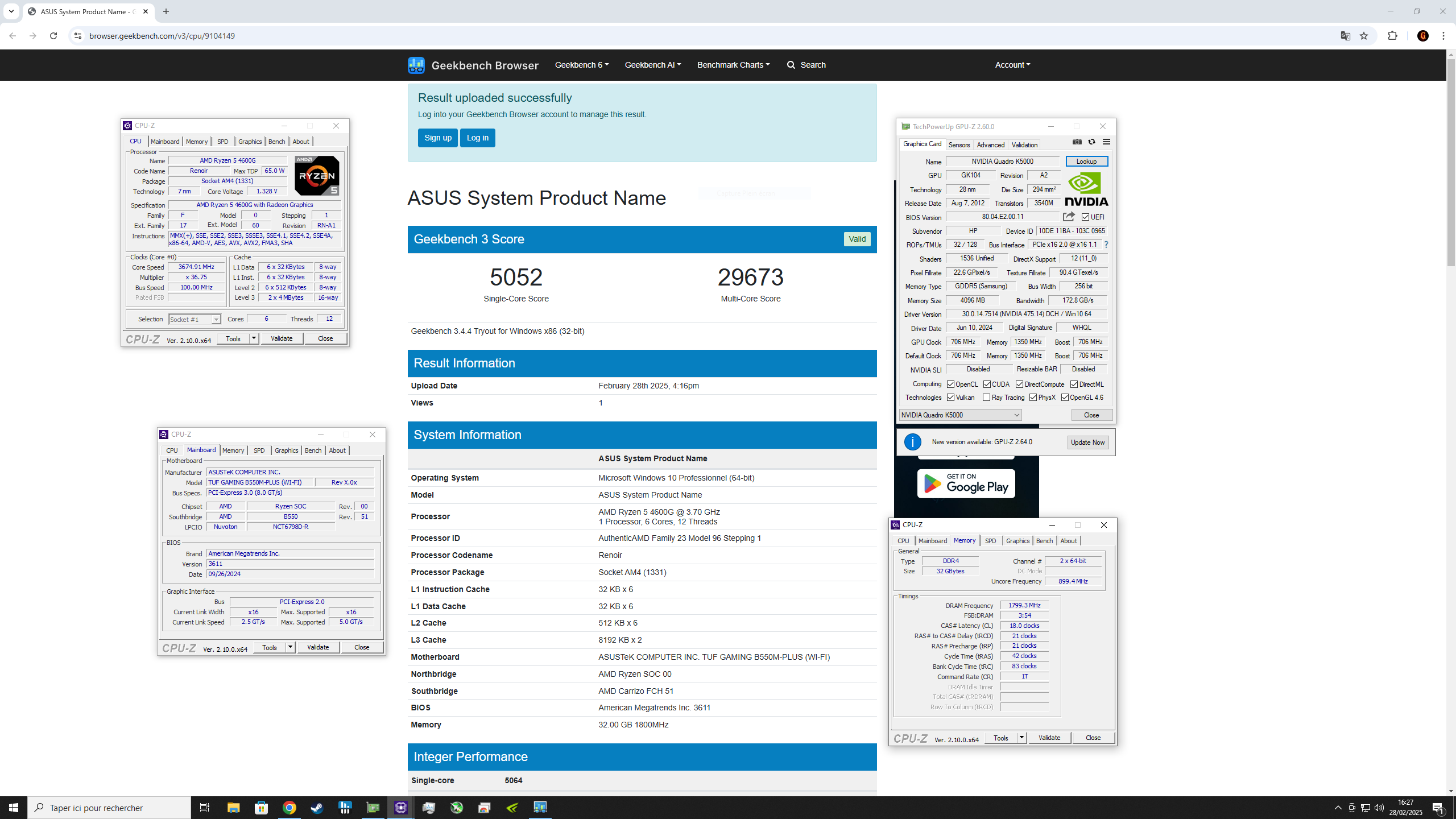Click the CPU-Z taskbar icon
1456x819 pixels.
(401, 808)
